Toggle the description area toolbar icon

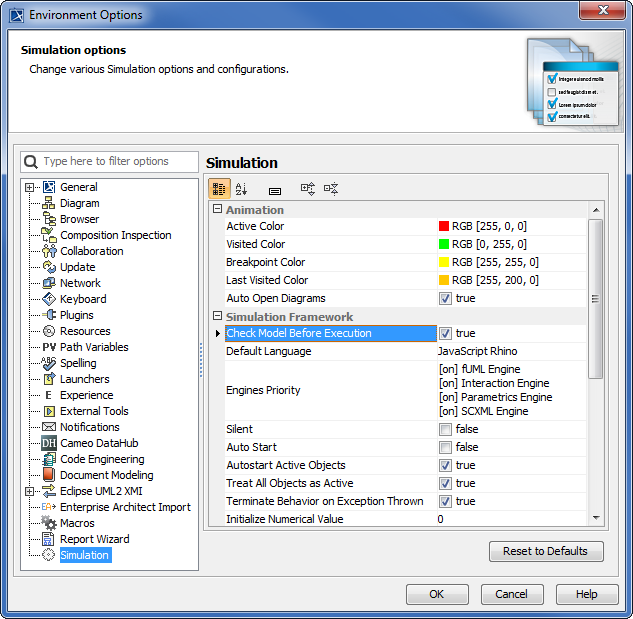pyautogui.click(x=275, y=191)
